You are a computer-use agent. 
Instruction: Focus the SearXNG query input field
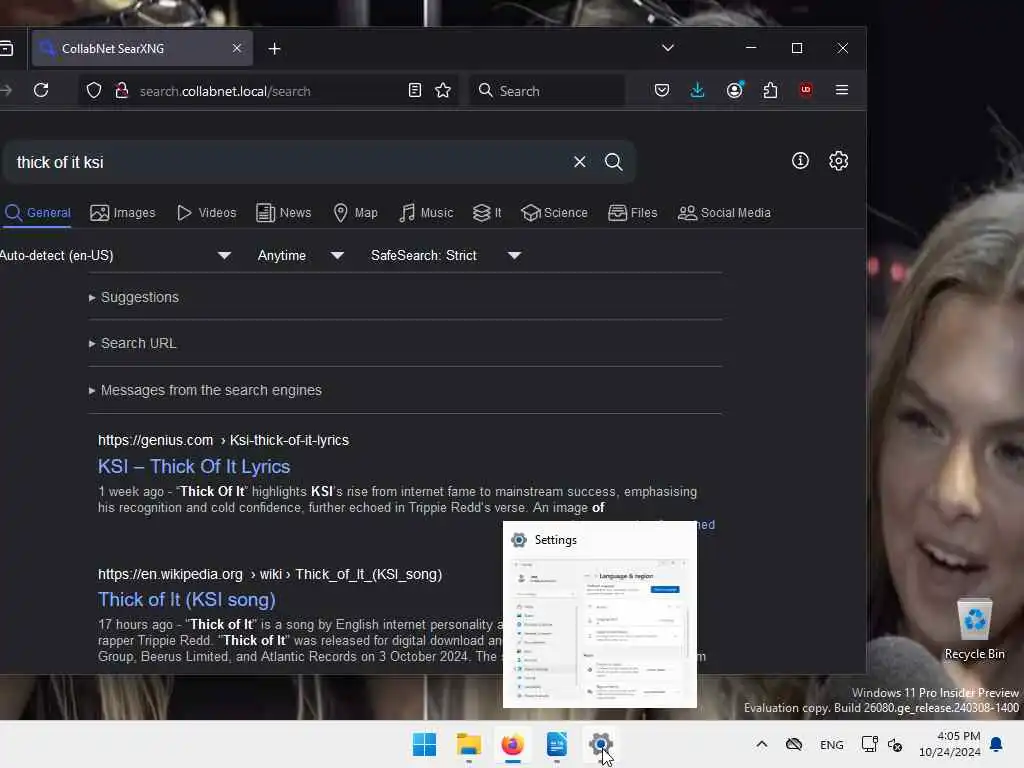coord(287,162)
